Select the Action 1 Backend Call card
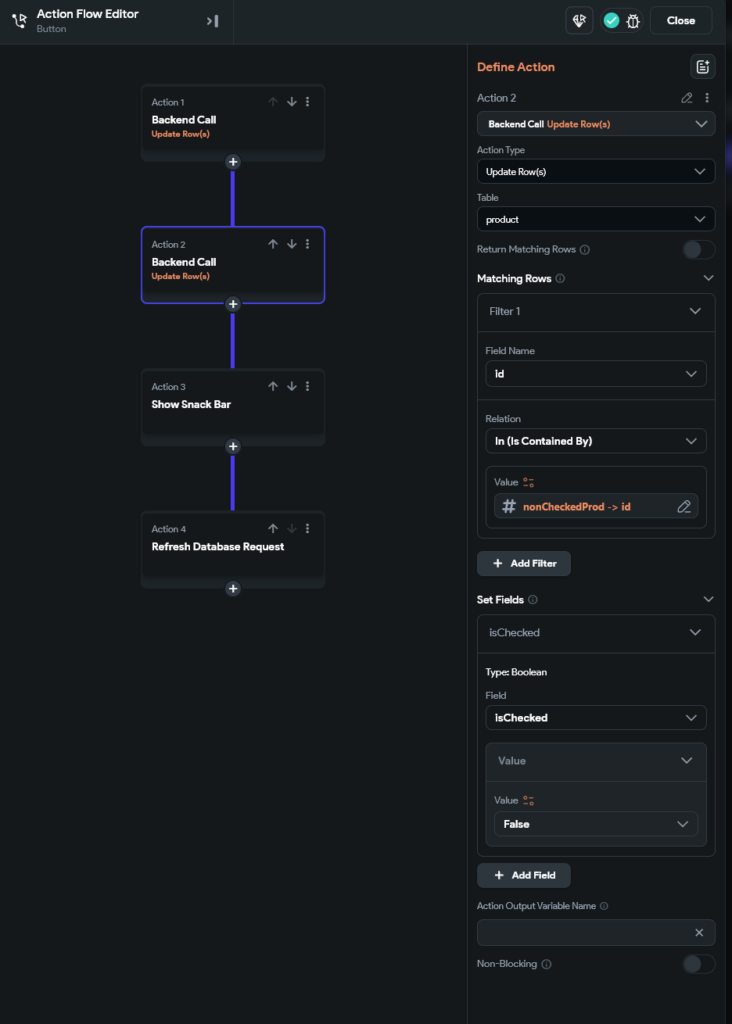The height and width of the screenshot is (1024, 732). (x=233, y=123)
